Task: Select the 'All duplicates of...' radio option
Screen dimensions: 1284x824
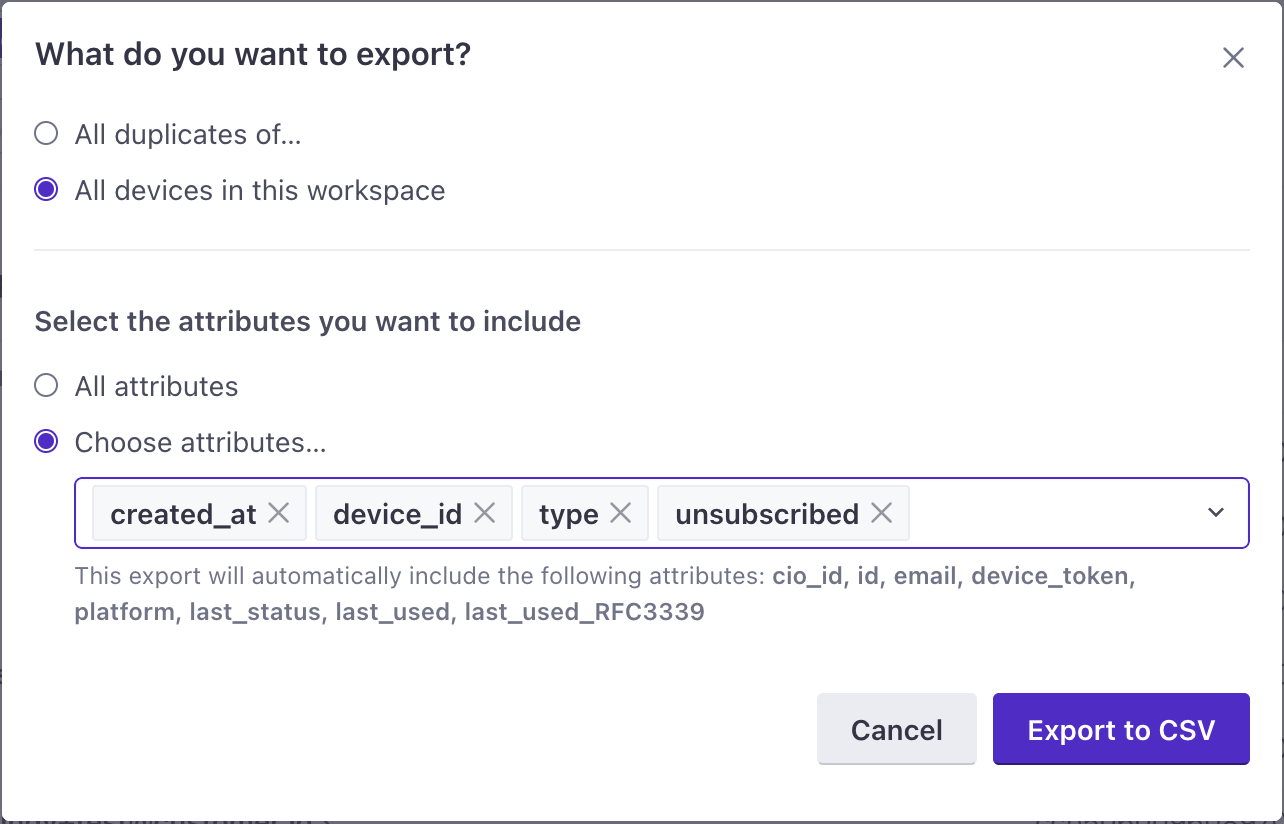Action: pyautogui.click(x=46, y=134)
